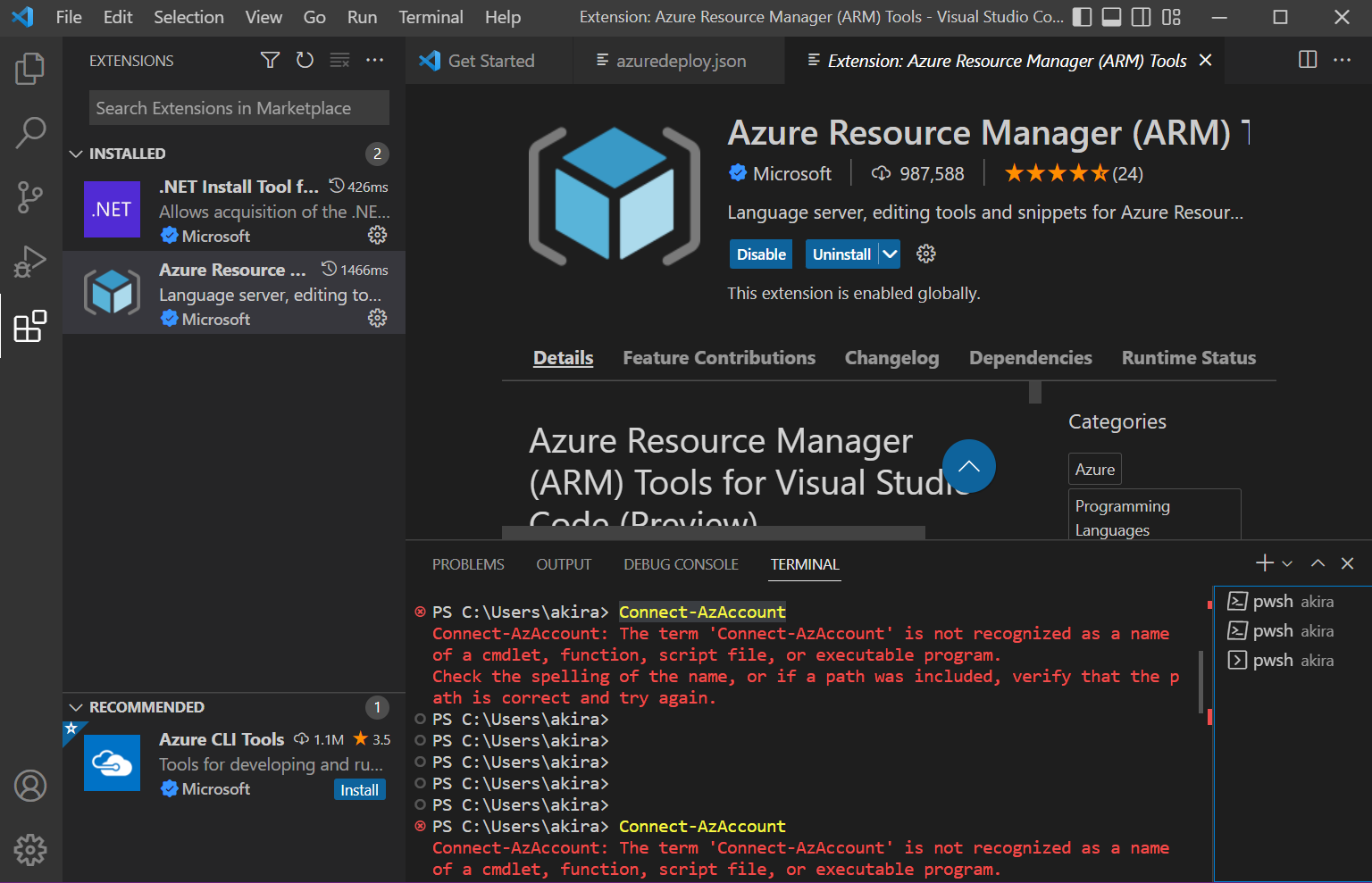Image resolution: width=1372 pixels, height=883 pixels.
Task: Clear extensions search results icon
Action: (339, 60)
